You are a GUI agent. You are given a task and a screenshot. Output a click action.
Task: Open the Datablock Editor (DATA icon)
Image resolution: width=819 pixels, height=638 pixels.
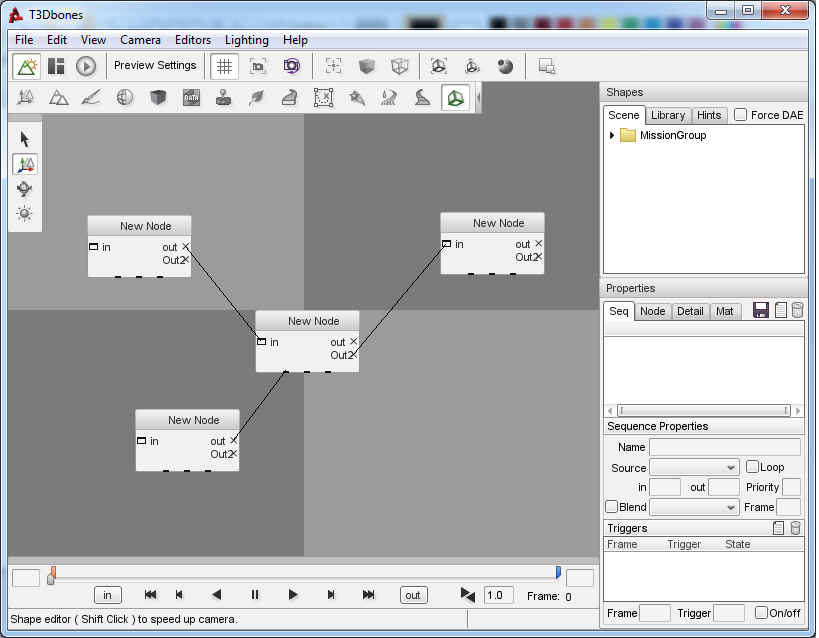(191, 98)
